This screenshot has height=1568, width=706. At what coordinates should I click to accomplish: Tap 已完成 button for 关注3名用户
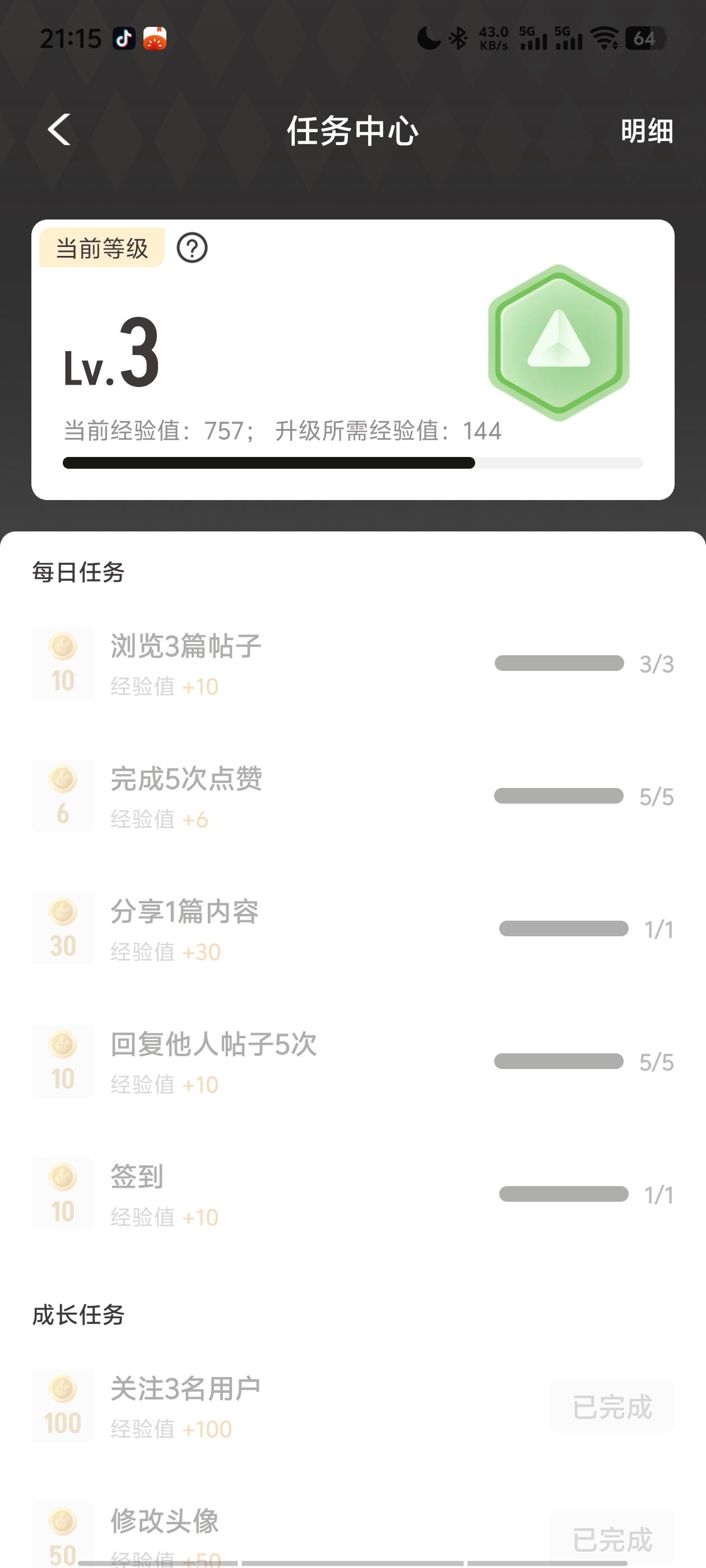click(x=611, y=1407)
